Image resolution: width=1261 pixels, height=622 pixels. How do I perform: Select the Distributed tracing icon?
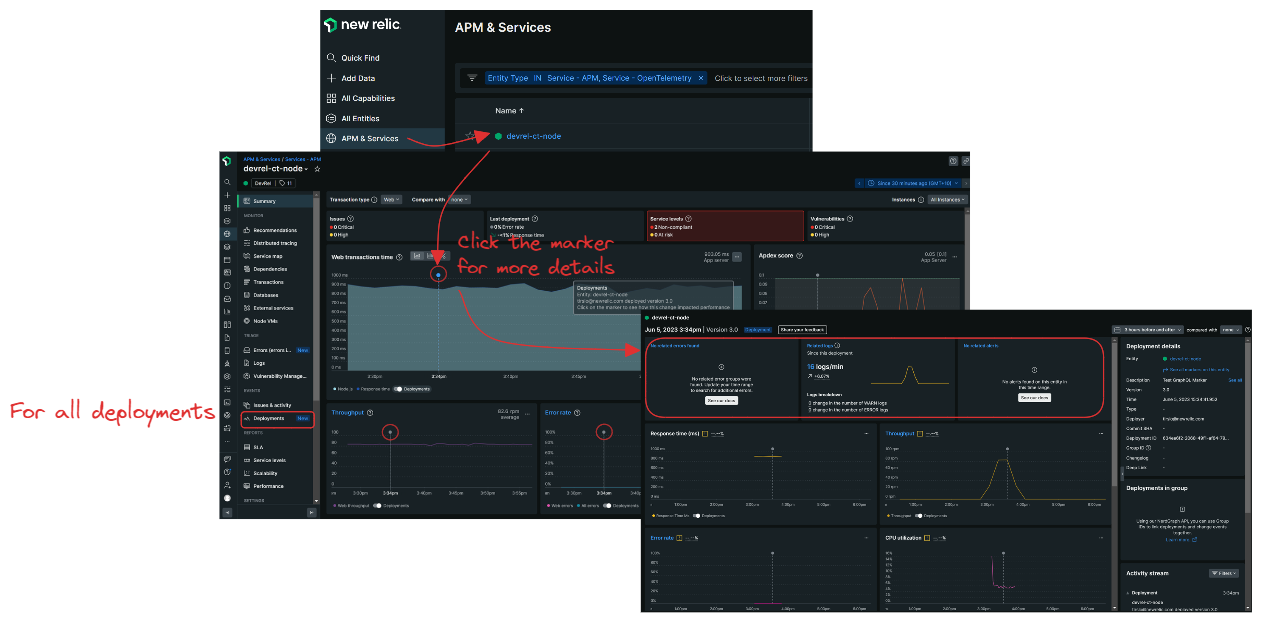247,243
